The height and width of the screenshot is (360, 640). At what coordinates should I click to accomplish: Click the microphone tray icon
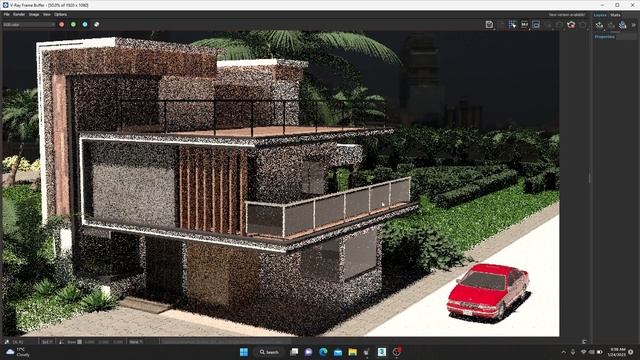(x=573, y=352)
